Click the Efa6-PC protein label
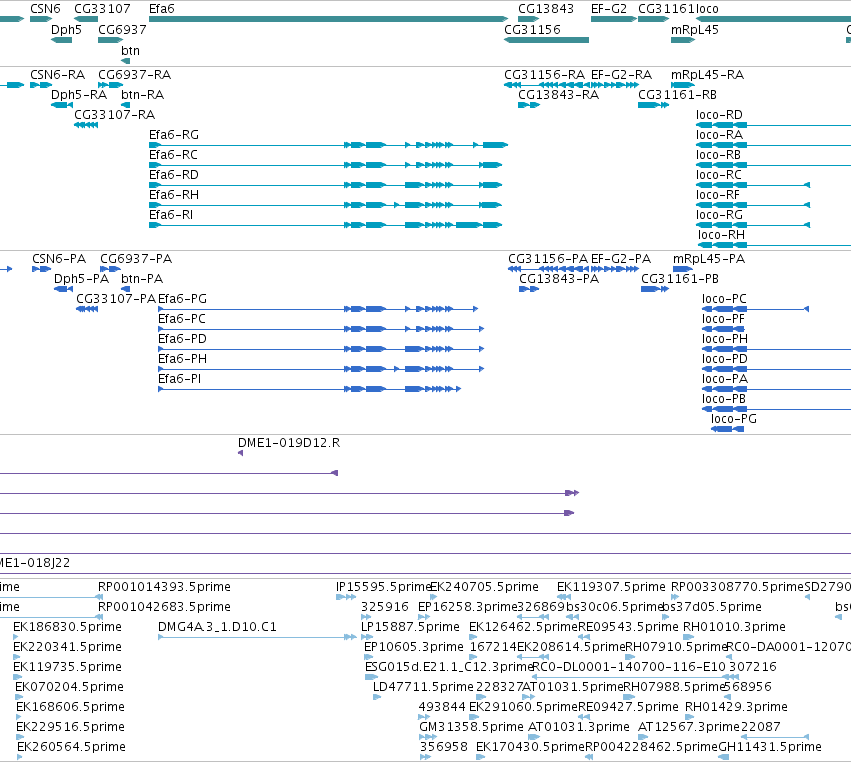 [x=182, y=319]
